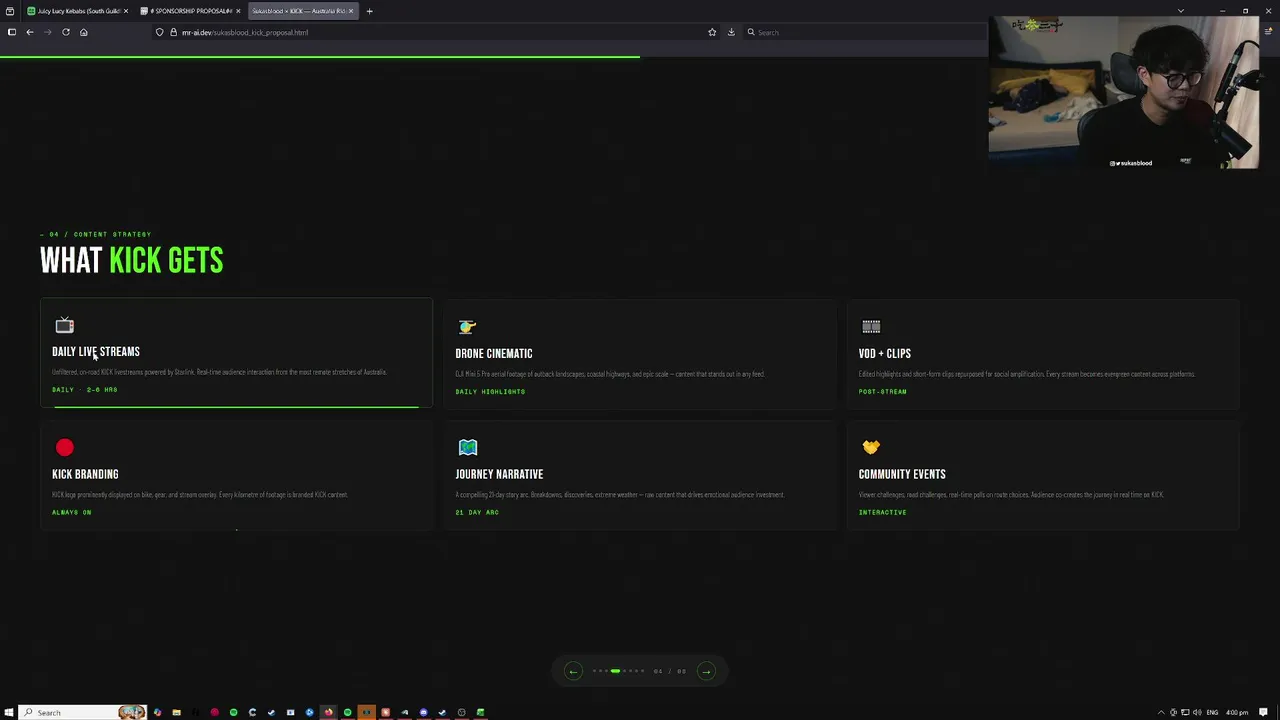Viewport: 1280px width, 720px height.
Task: Click the red circle Kick Branding icon
Action: [65, 447]
